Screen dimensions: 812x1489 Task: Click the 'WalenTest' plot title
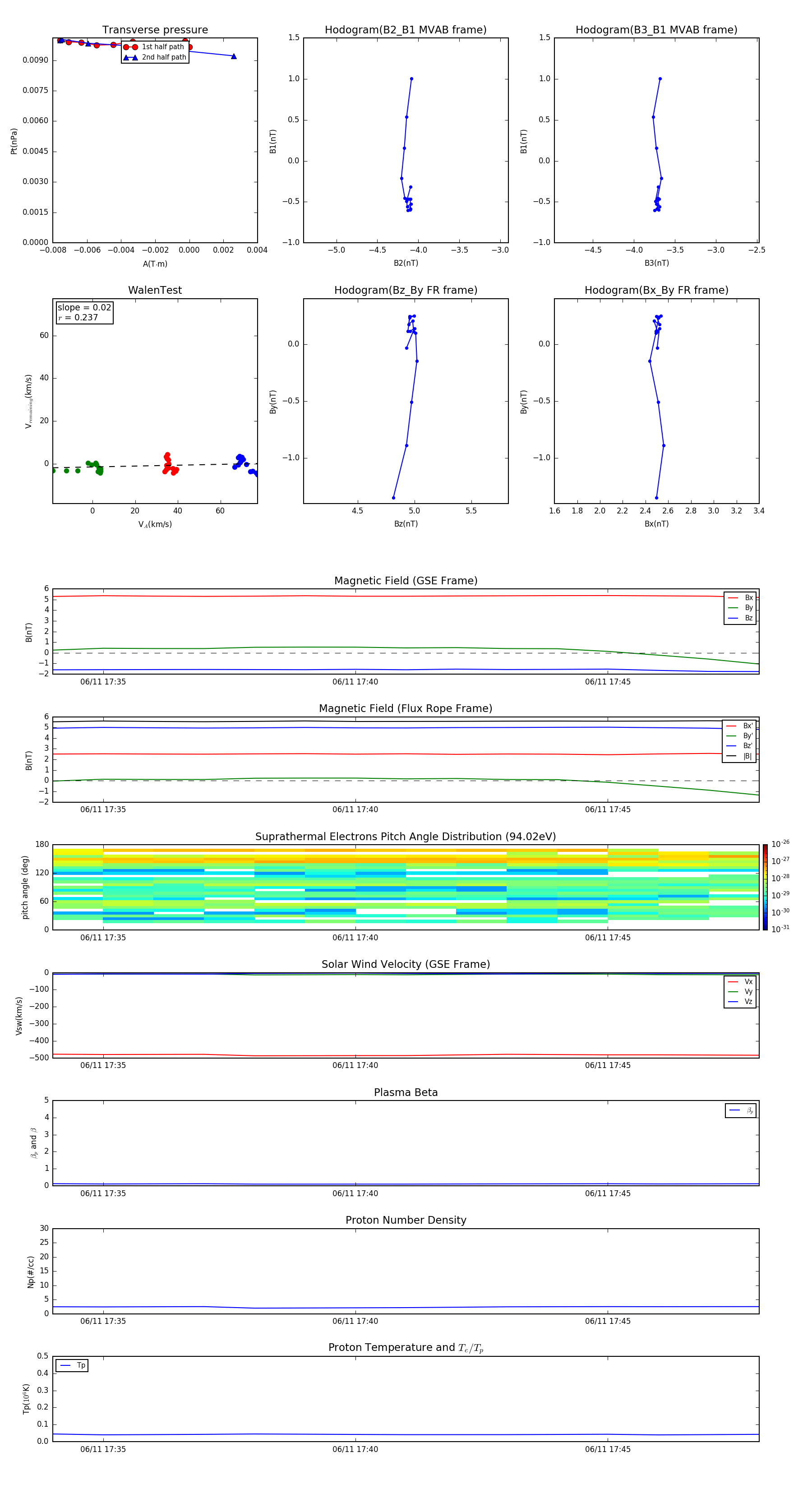point(155,290)
